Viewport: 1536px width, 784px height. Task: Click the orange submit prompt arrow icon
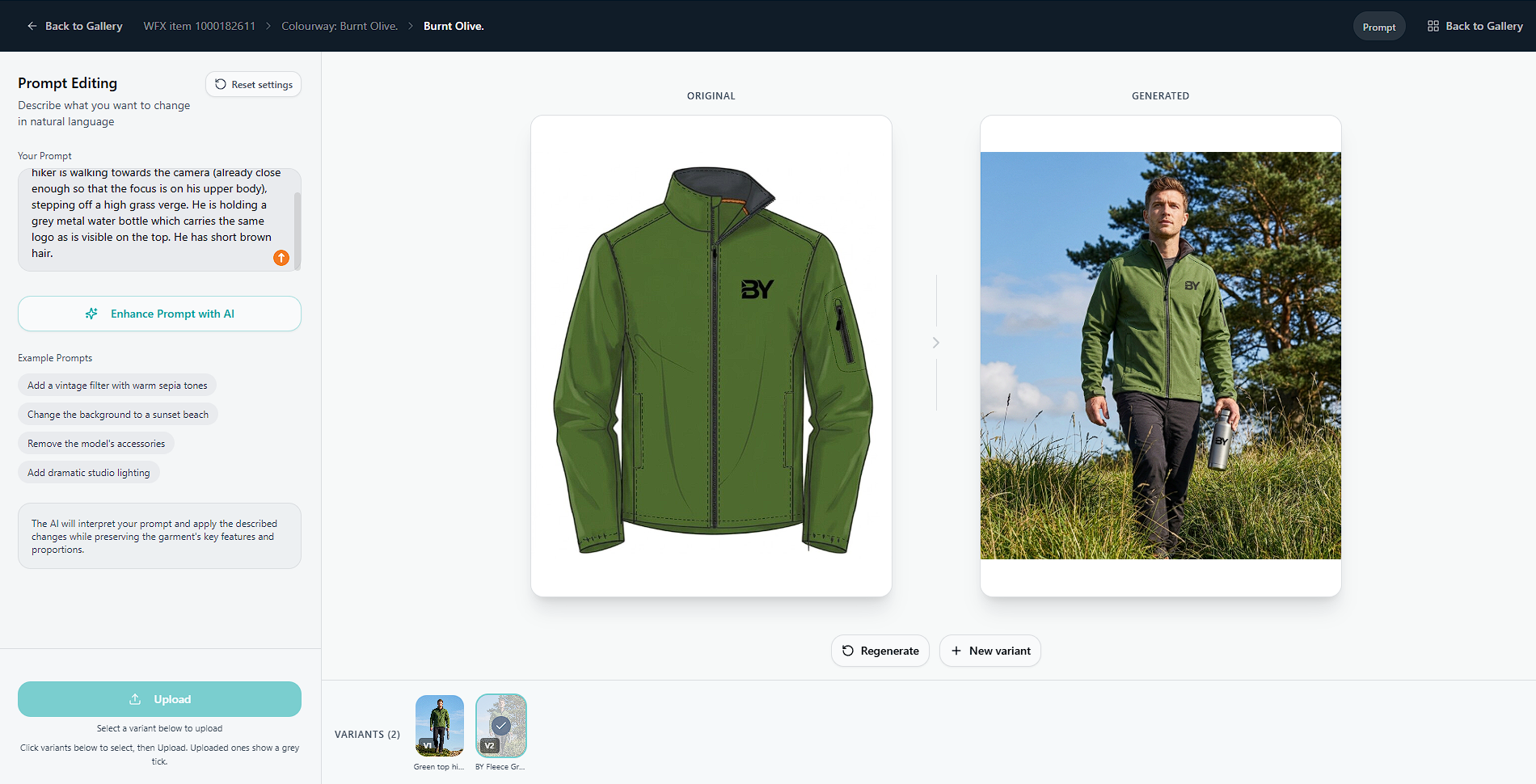[x=281, y=258]
